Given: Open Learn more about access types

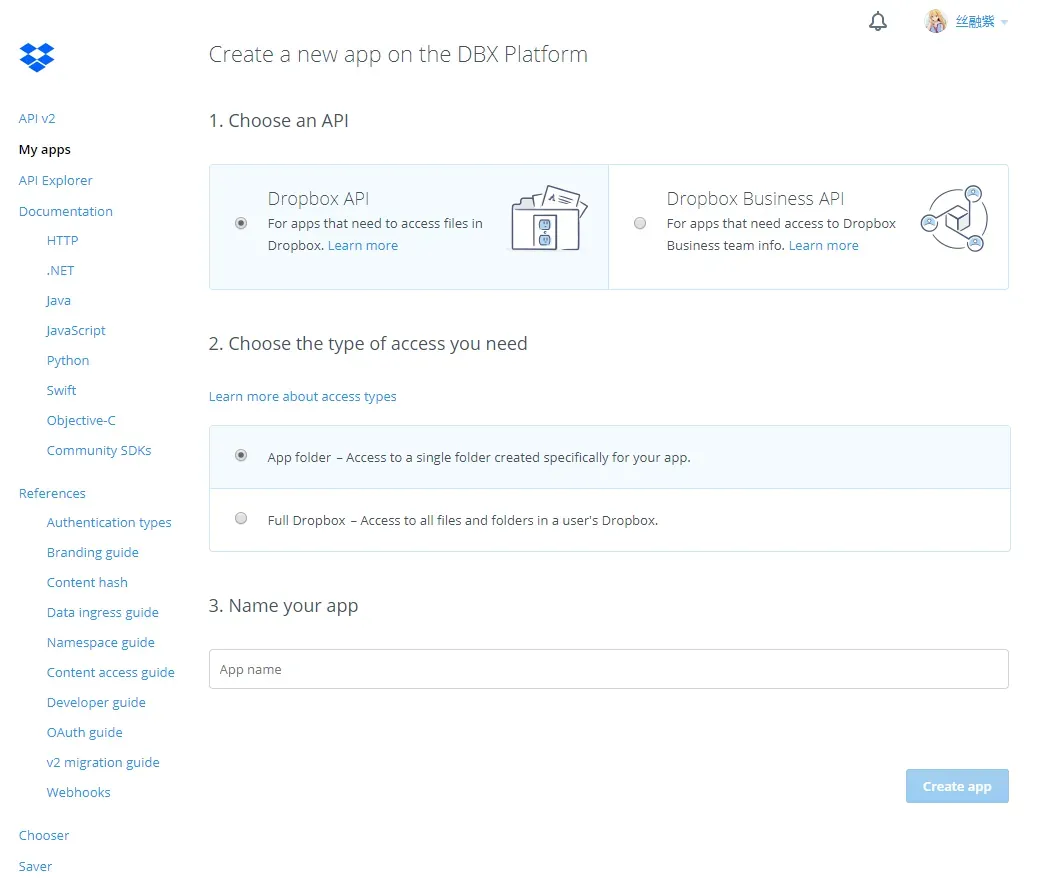Looking at the screenshot, I should coord(302,396).
